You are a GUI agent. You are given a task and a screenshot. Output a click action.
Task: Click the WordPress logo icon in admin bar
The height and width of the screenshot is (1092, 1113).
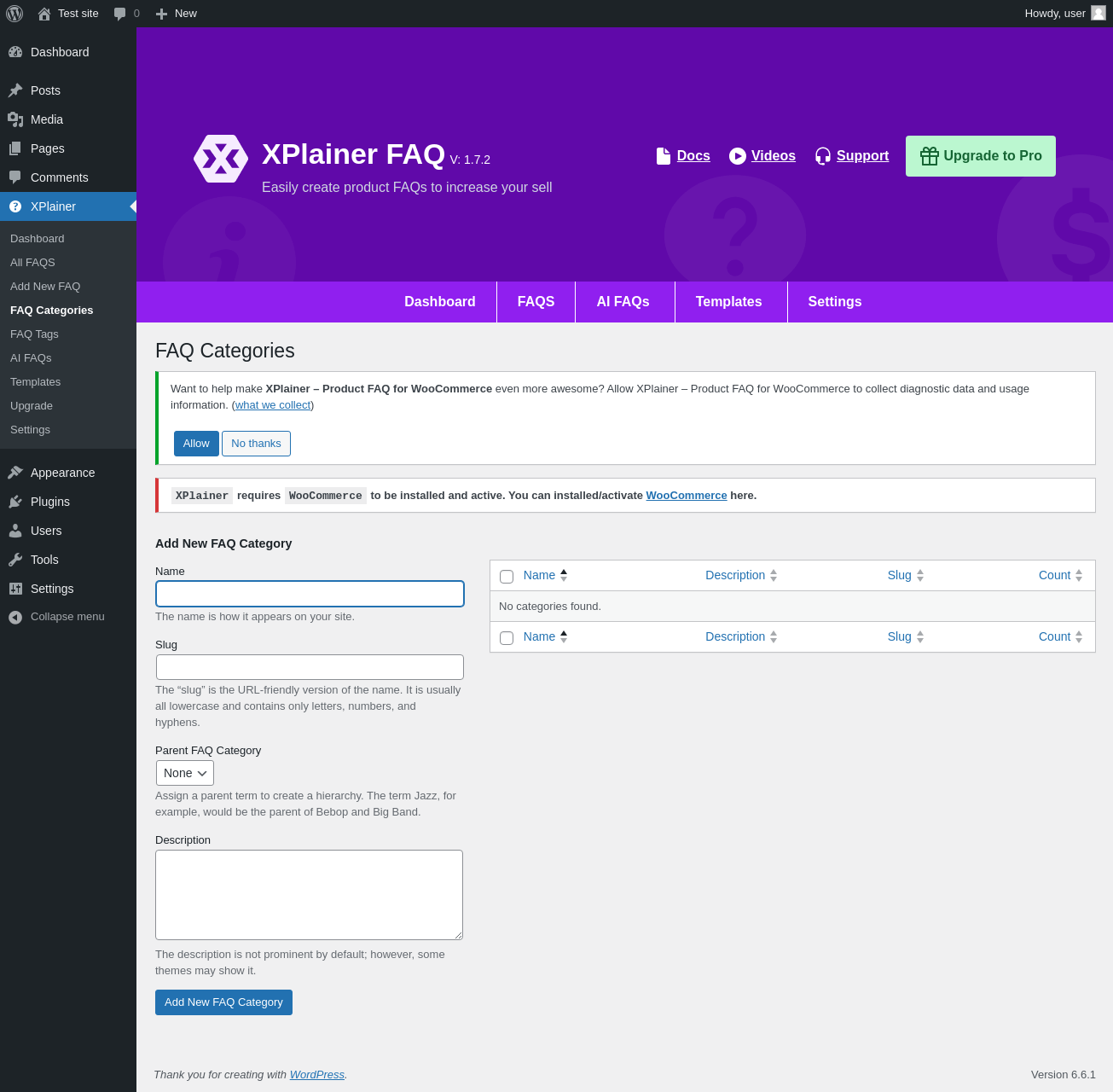14,14
